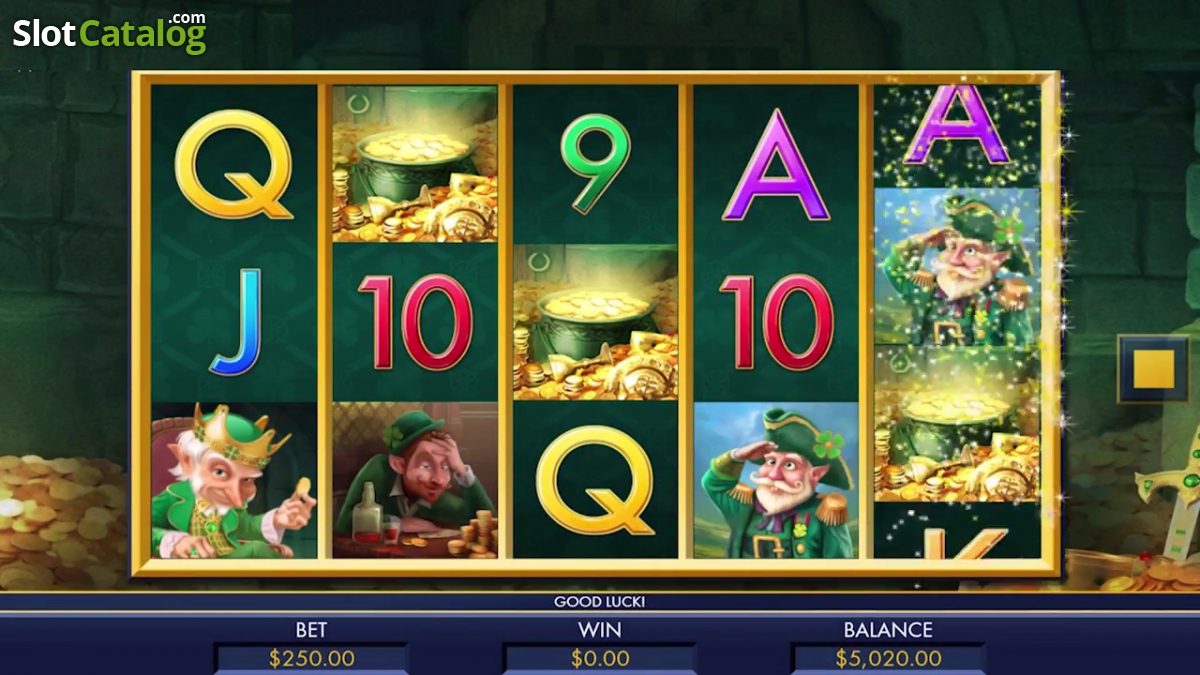Click the yellow Q at bottom of third reel
This screenshot has height=675, width=1200.
click(595, 480)
